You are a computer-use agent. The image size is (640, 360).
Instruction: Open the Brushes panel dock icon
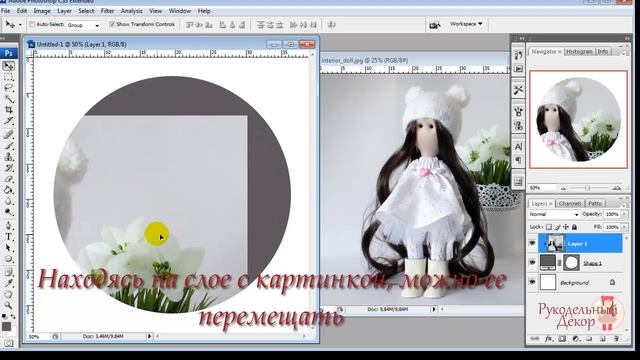tap(518, 111)
